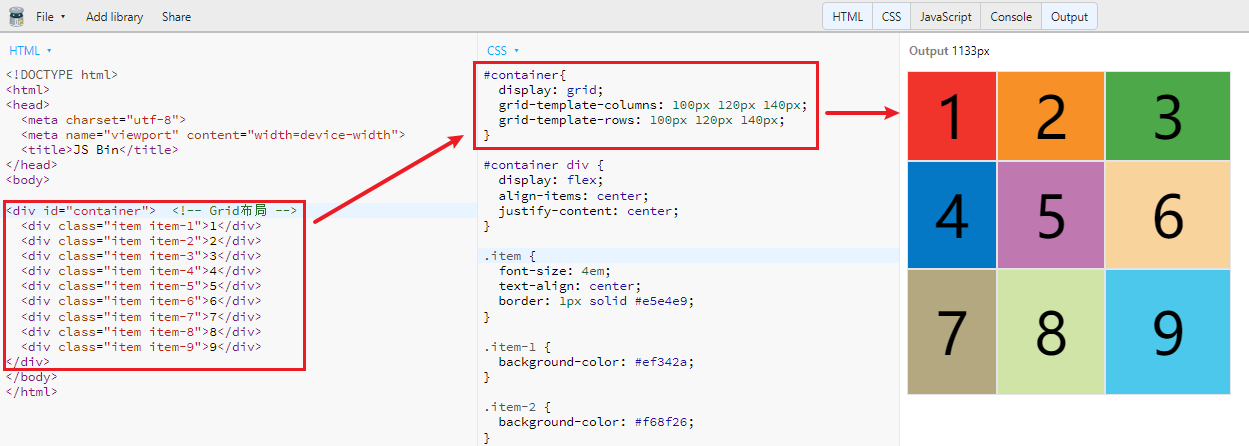This screenshot has width=1249, height=446.
Task: Click the closing </body> tag line
Action: coord(32,377)
